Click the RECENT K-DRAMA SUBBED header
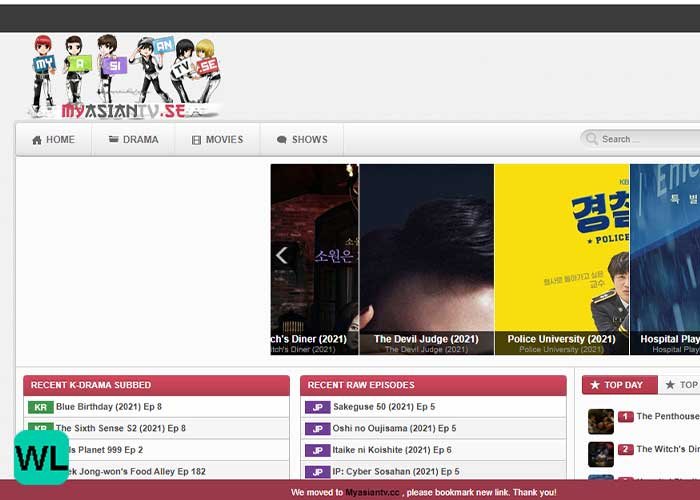The width and height of the screenshot is (700, 500). (x=157, y=385)
